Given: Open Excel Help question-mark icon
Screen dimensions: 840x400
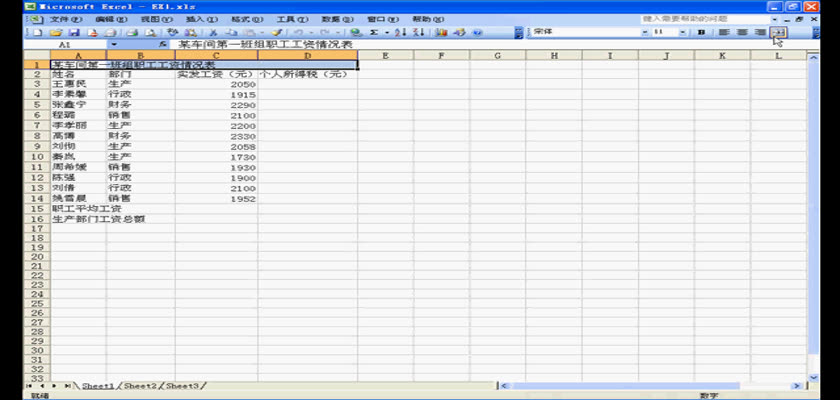Looking at the screenshot, I should click(x=477, y=33).
